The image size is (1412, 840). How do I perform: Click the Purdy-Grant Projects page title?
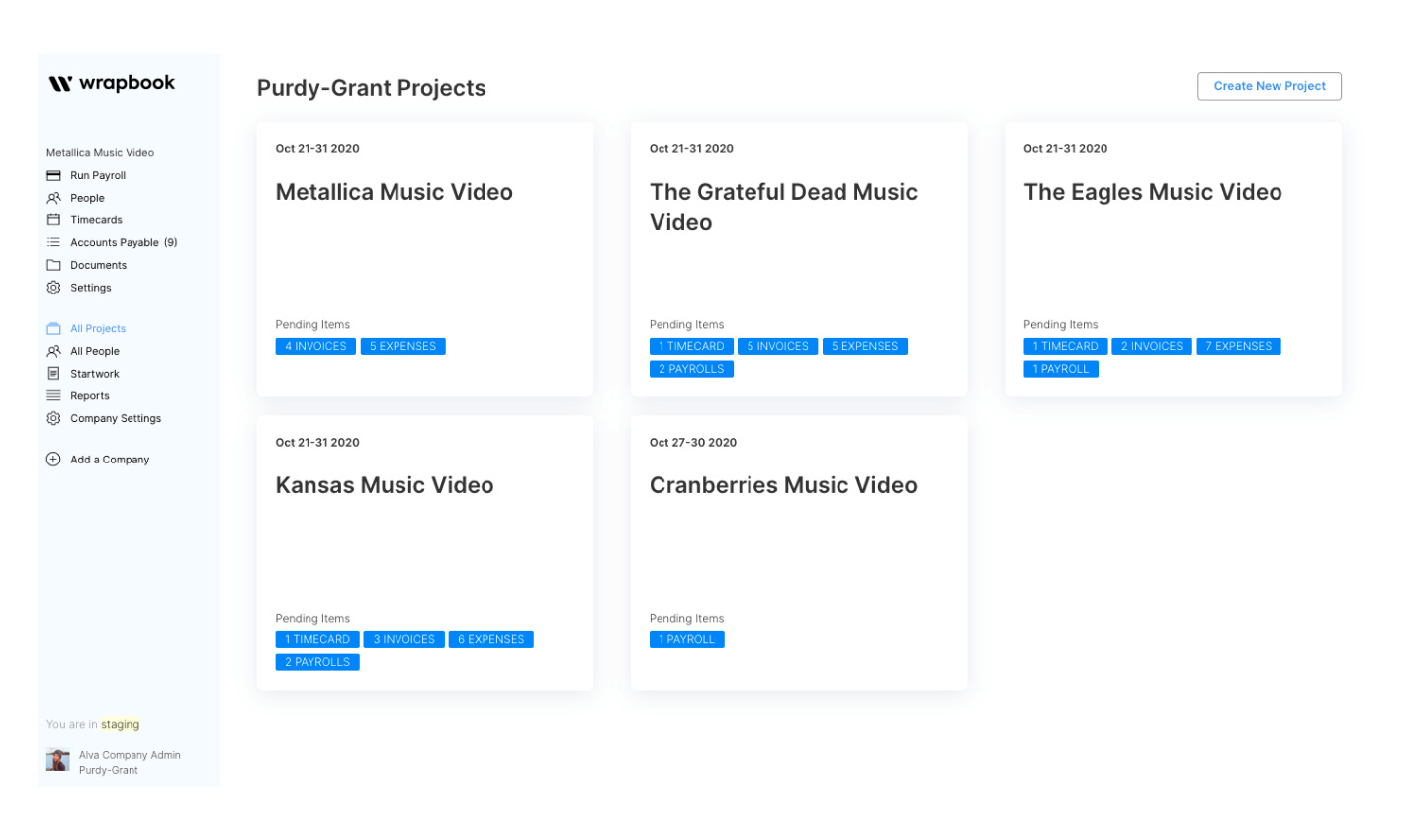coord(371,88)
